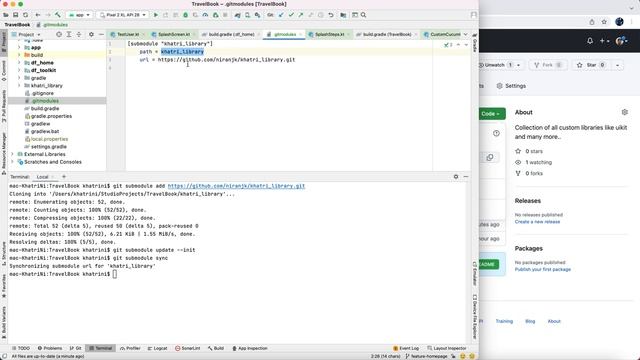
Task: Click the Run app play button
Action: click(156, 15)
